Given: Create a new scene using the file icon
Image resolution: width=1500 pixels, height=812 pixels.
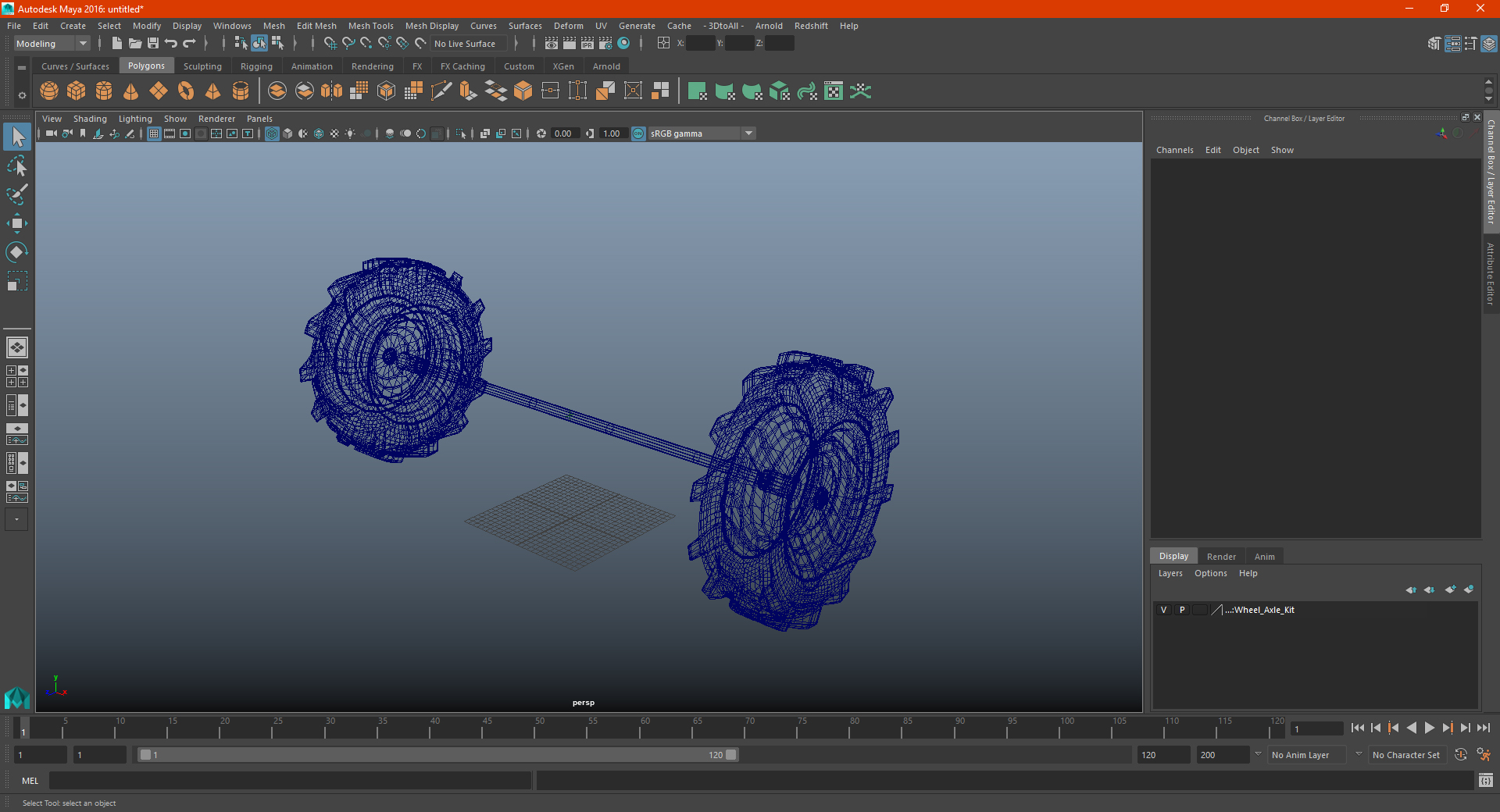Looking at the screenshot, I should (x=116, y=44).
